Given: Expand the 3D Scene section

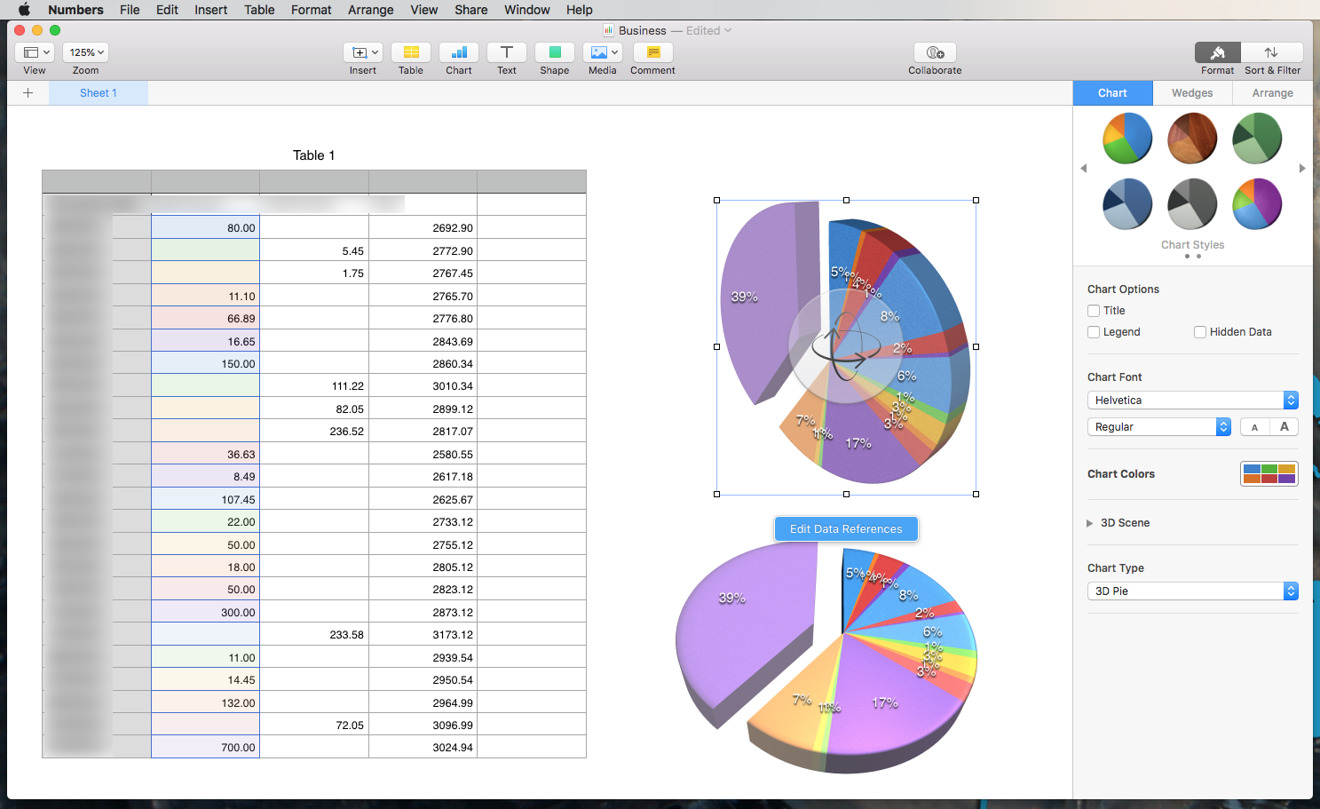Looking at the screenshot, I should point(1089,522).
